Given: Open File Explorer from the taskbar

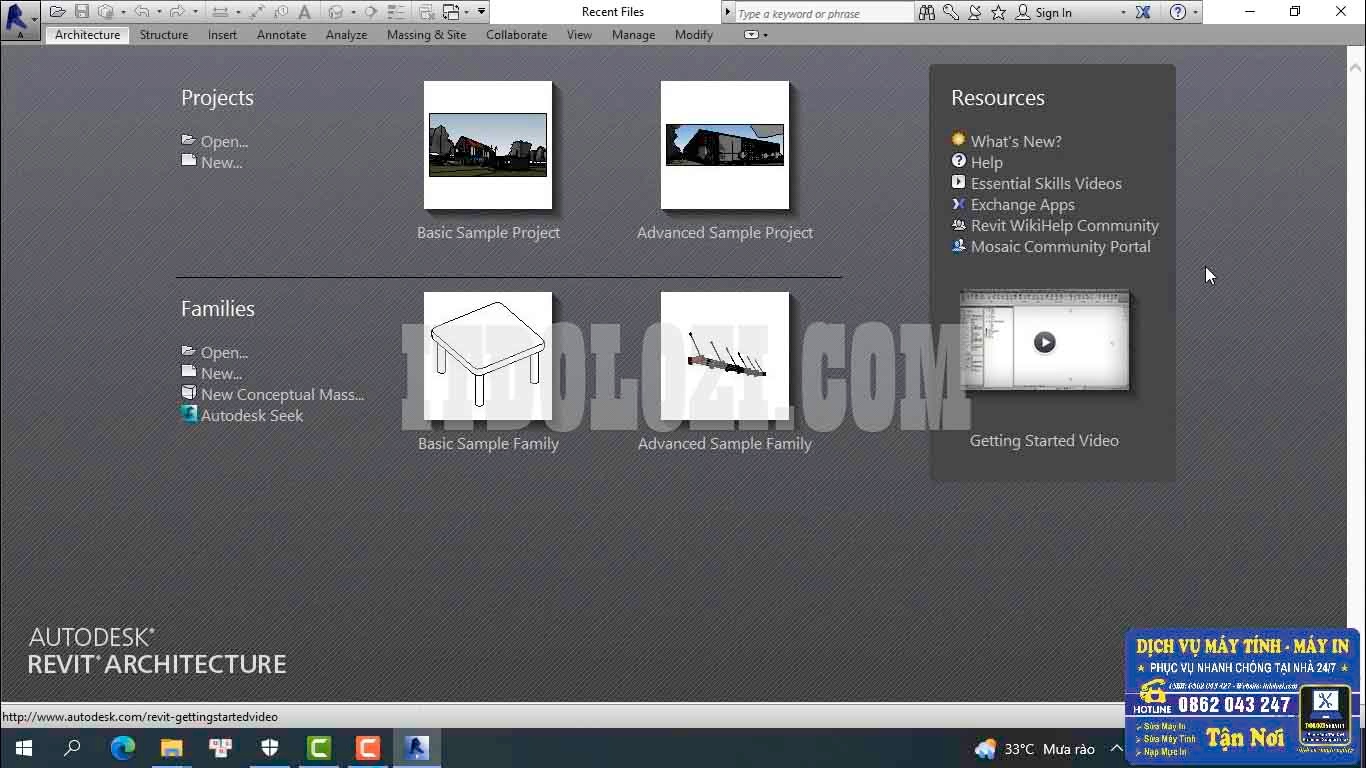Looking at the screenshot, I should [172, 748].
